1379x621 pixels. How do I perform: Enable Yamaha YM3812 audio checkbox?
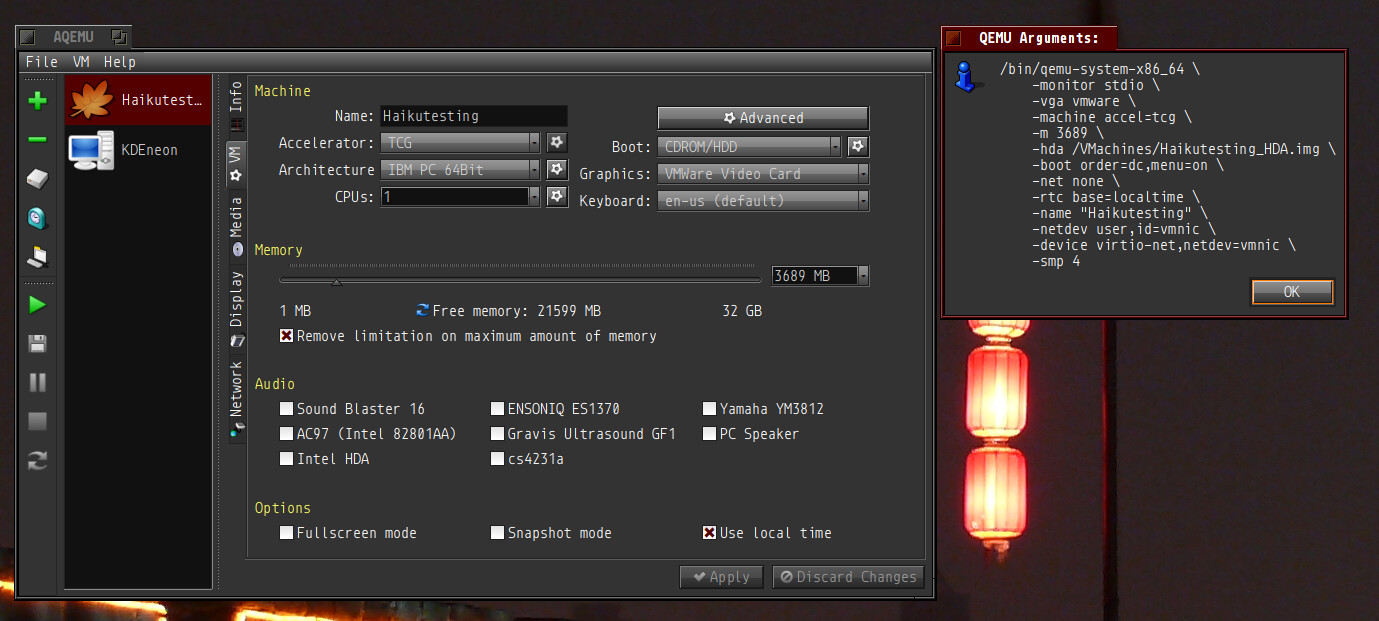(x=709, y=408)
